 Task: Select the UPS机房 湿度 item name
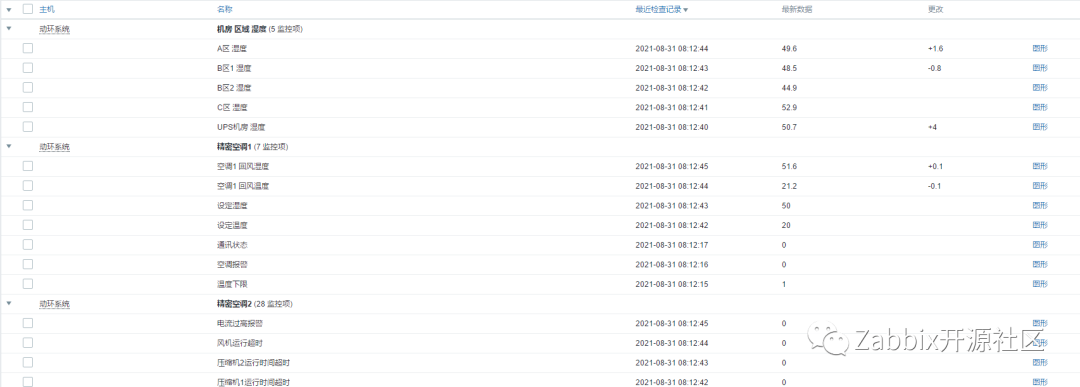pos(241,127)
